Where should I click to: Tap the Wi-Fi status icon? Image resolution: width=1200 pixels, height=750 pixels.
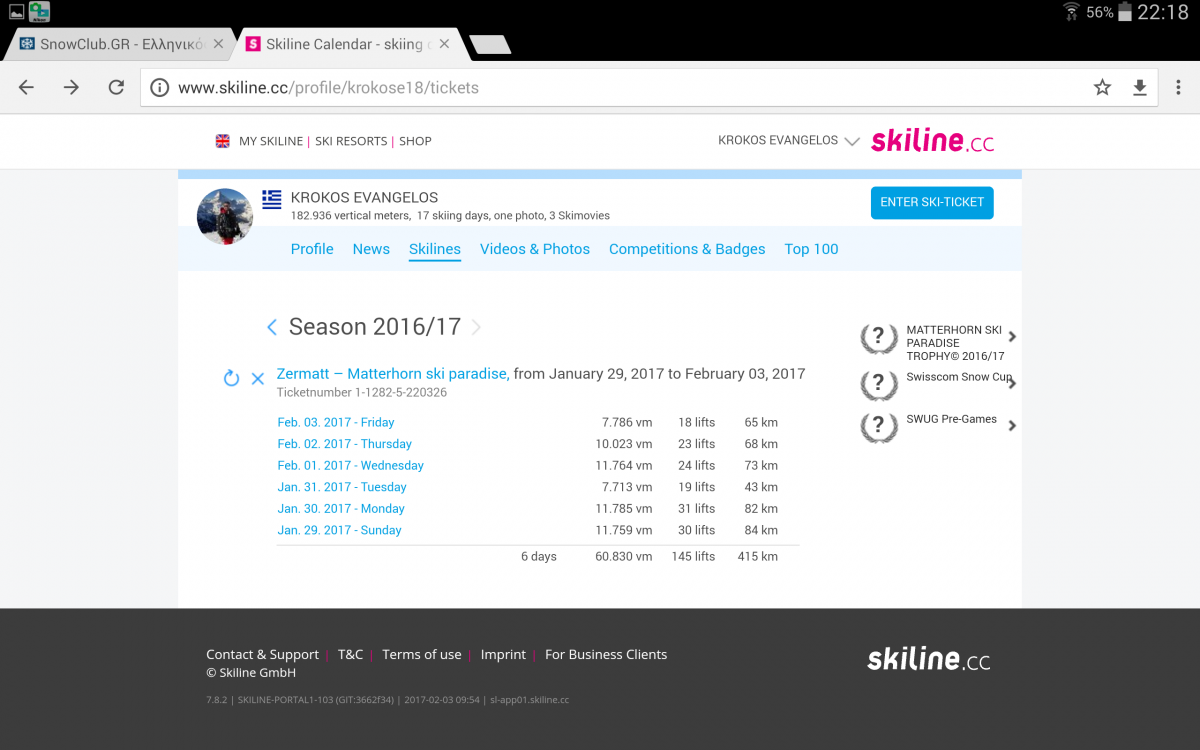coord(1071,12)
